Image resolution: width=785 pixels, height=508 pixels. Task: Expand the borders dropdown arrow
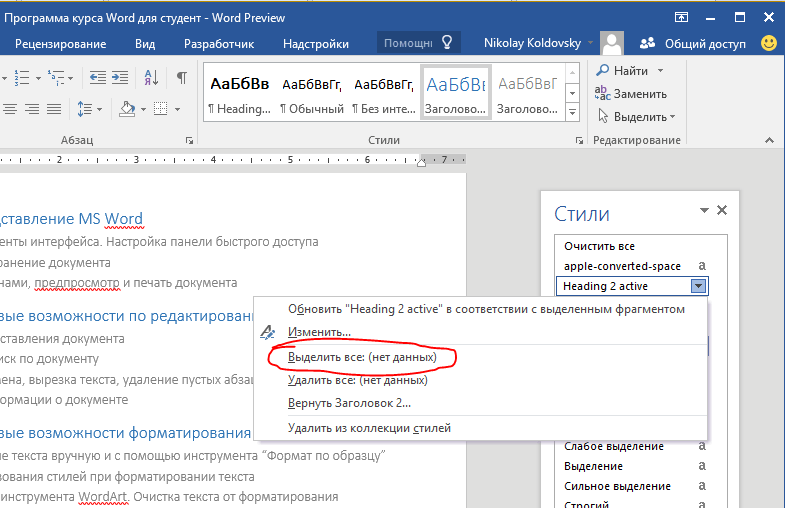177,109
